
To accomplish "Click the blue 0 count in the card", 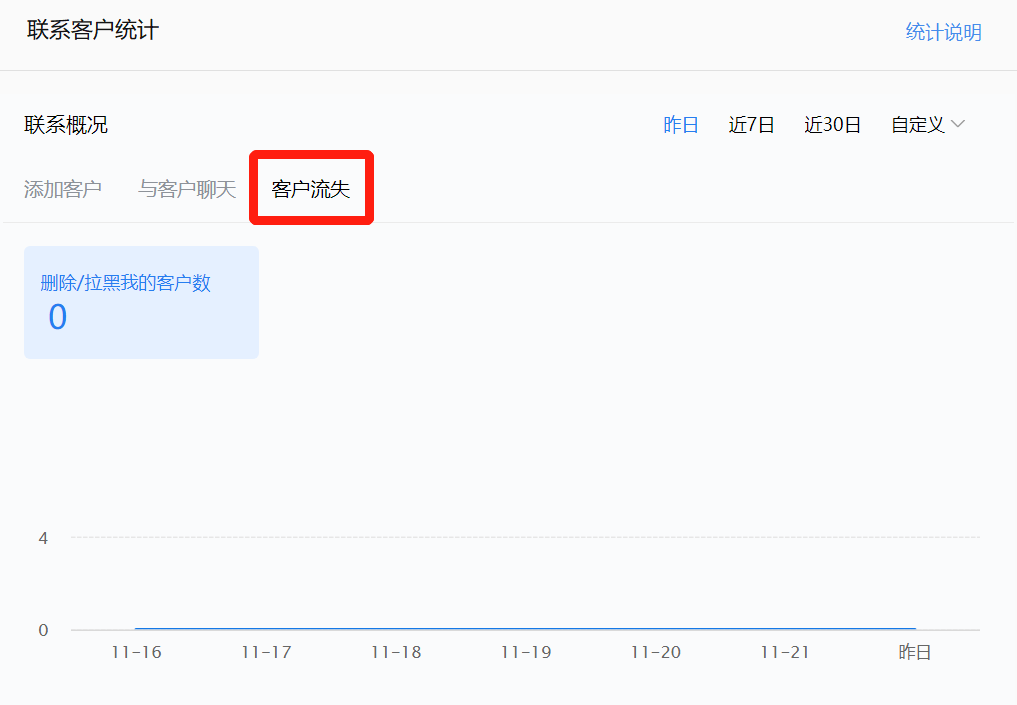I will click(58, 317).
